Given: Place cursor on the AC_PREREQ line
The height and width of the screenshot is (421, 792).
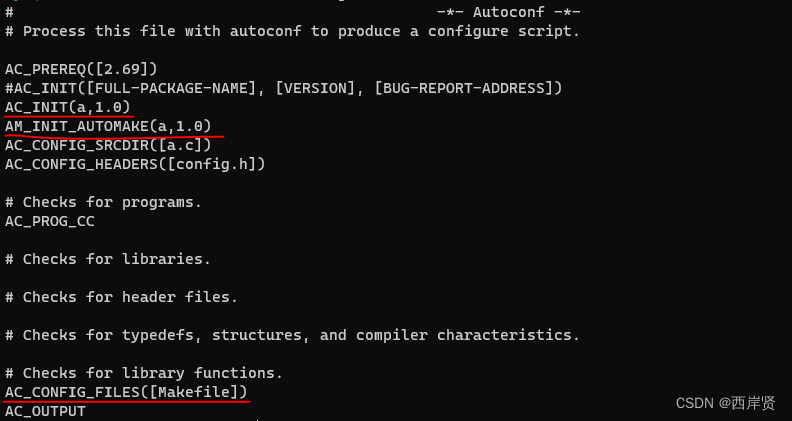Looking at the screenshot, I should (81, 69).
